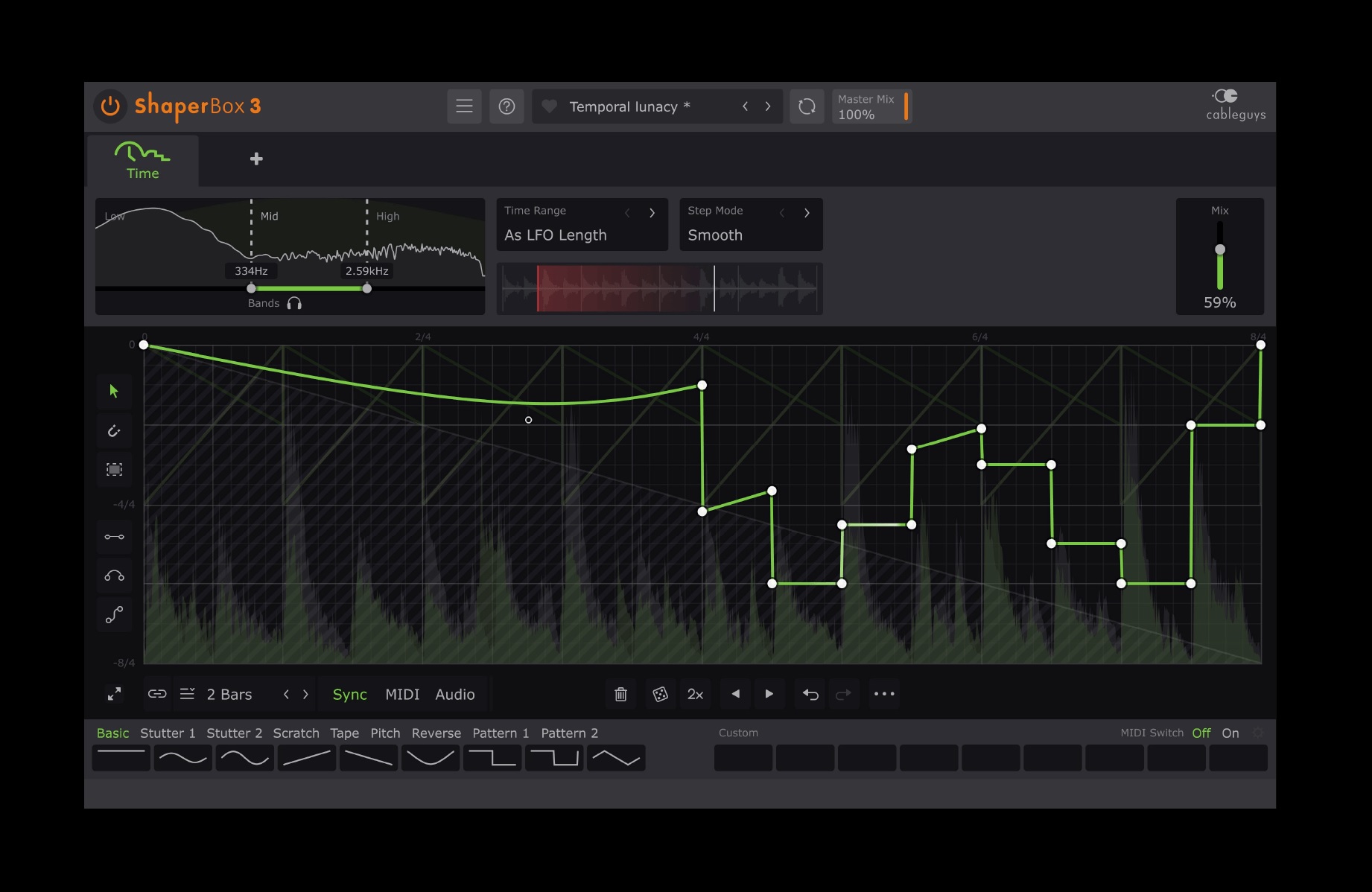Select previous Time Range option
The width and height of the screenshot is (1372, 892).
pyautogui.click(x=627, y=213)
